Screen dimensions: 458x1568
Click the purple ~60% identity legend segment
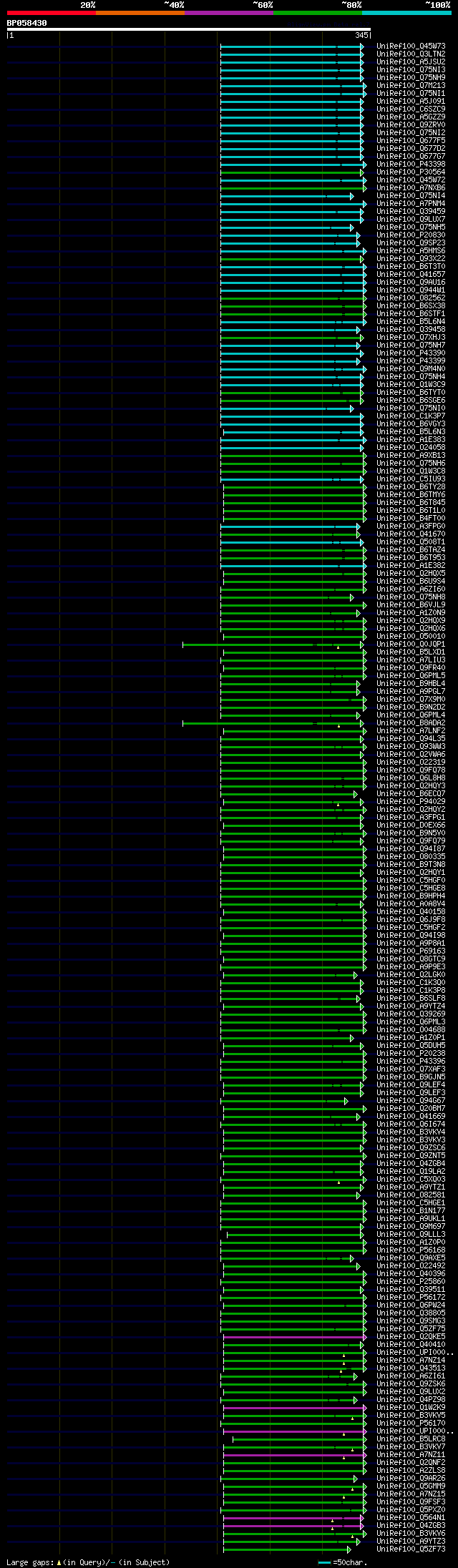(228, 13)
